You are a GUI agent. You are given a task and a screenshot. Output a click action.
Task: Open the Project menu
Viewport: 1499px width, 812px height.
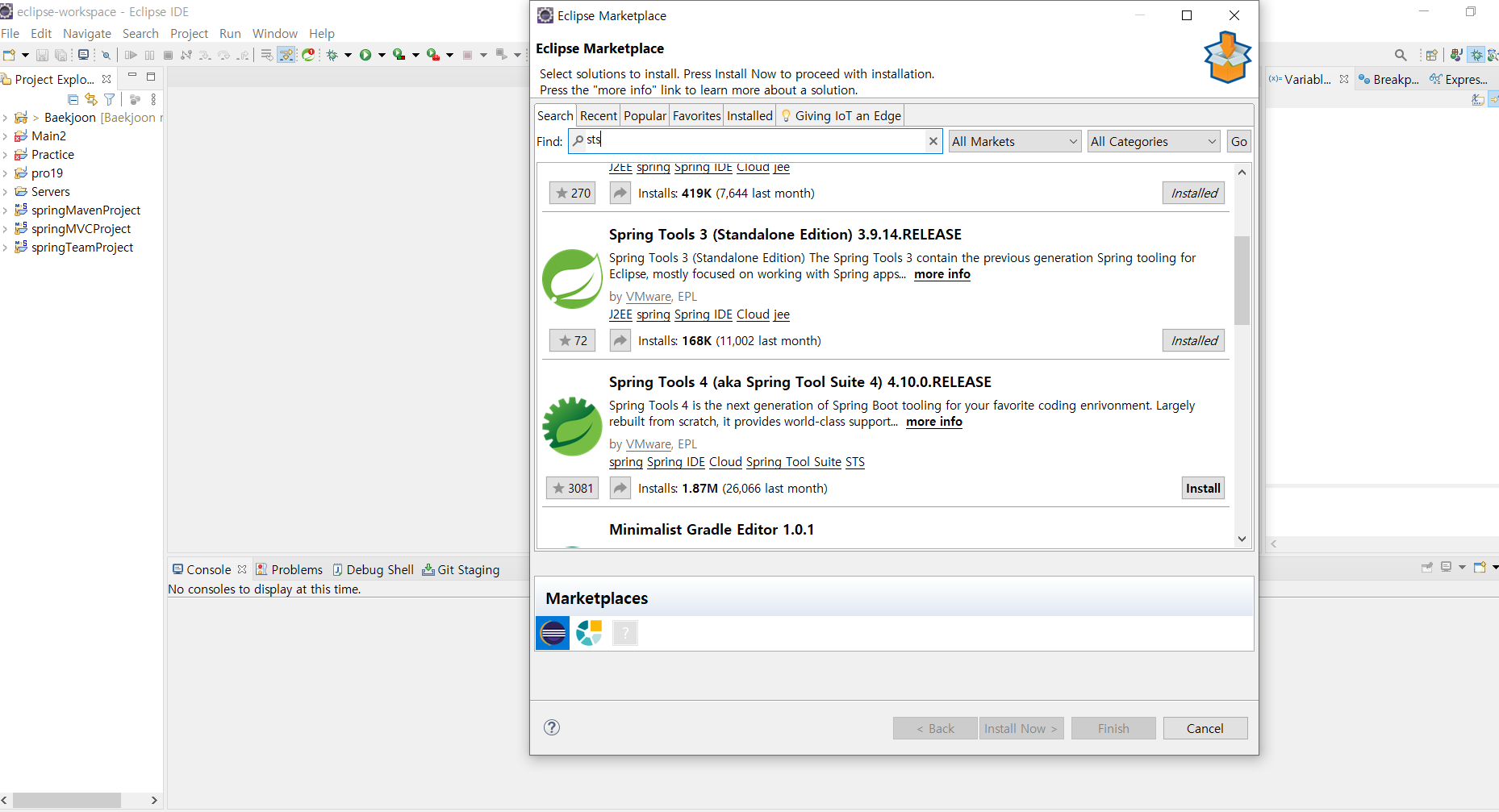[189, 33]
